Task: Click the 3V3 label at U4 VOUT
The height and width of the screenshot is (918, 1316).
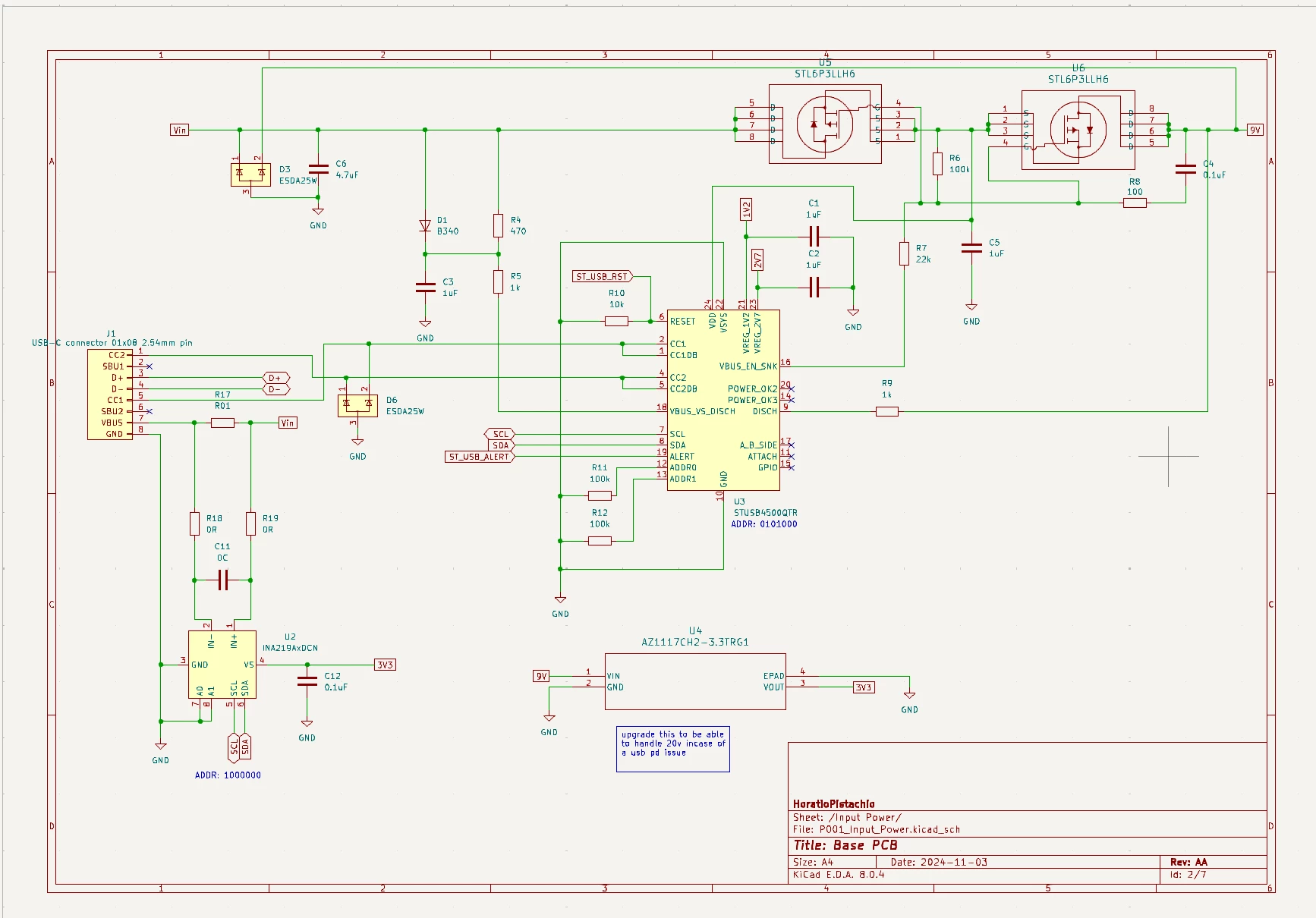Action: click(x=864, y=687)
